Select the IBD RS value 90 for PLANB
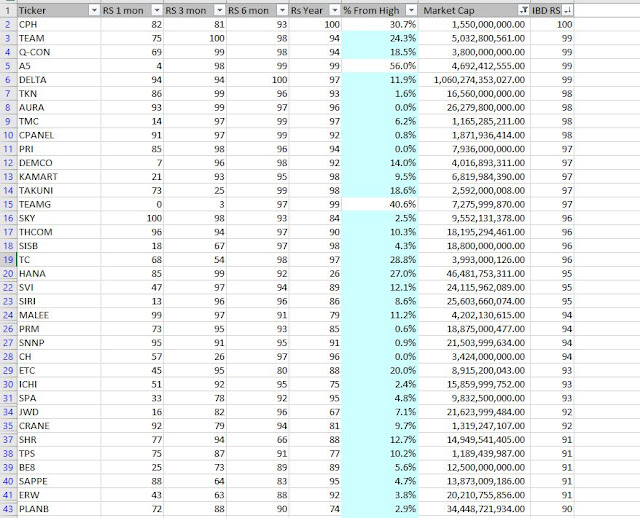This screenshot has width=640, height=518. pyautogui.click(x=552, y=509)
